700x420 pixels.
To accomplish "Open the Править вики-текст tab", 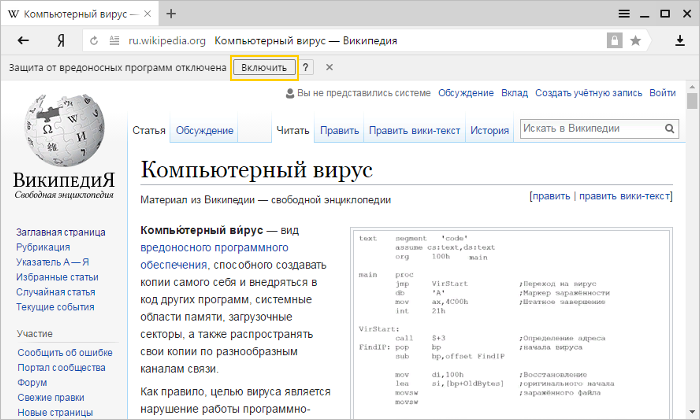I will 414,130.
